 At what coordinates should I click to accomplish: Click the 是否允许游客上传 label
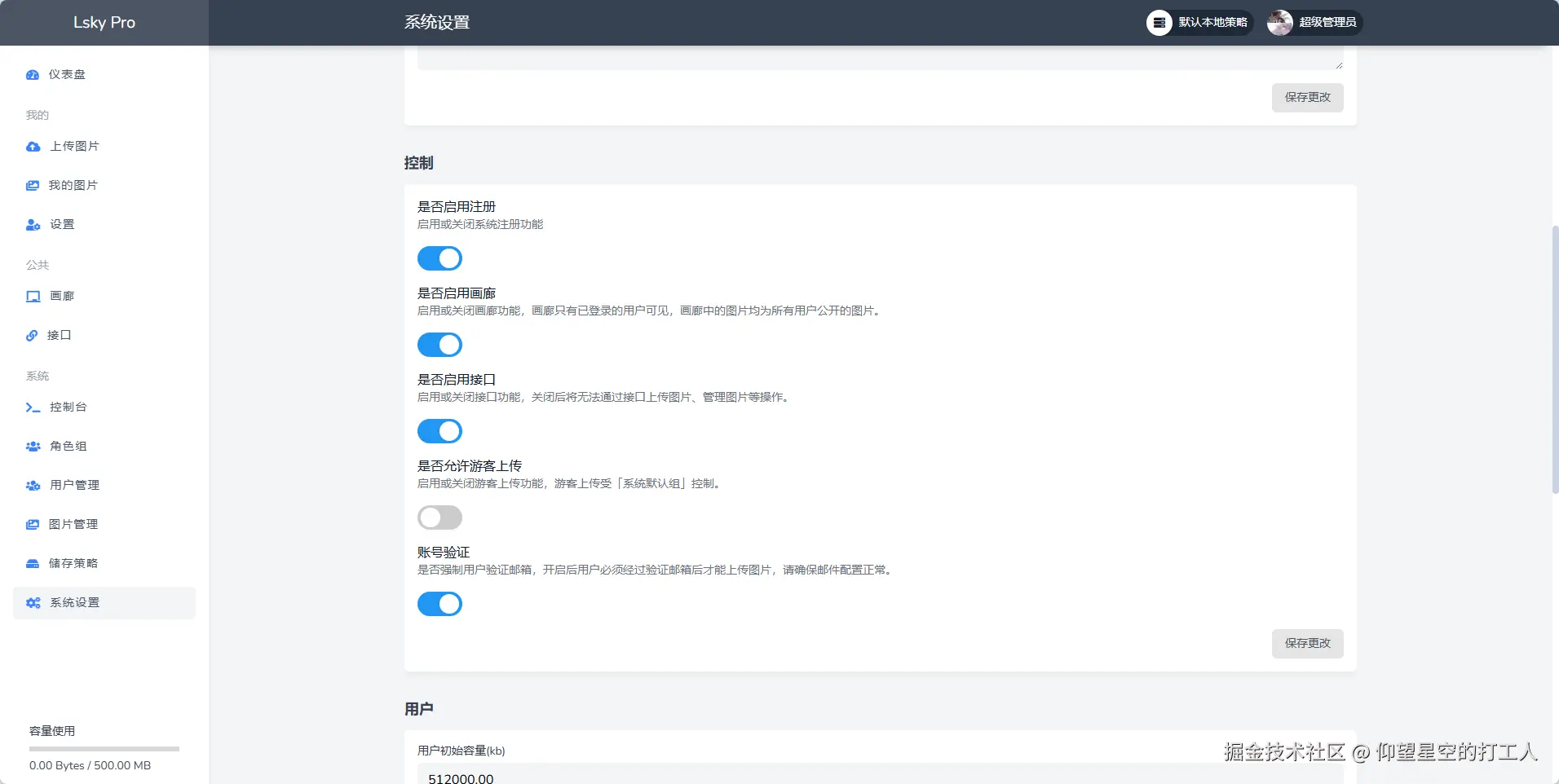coord(470,466)
